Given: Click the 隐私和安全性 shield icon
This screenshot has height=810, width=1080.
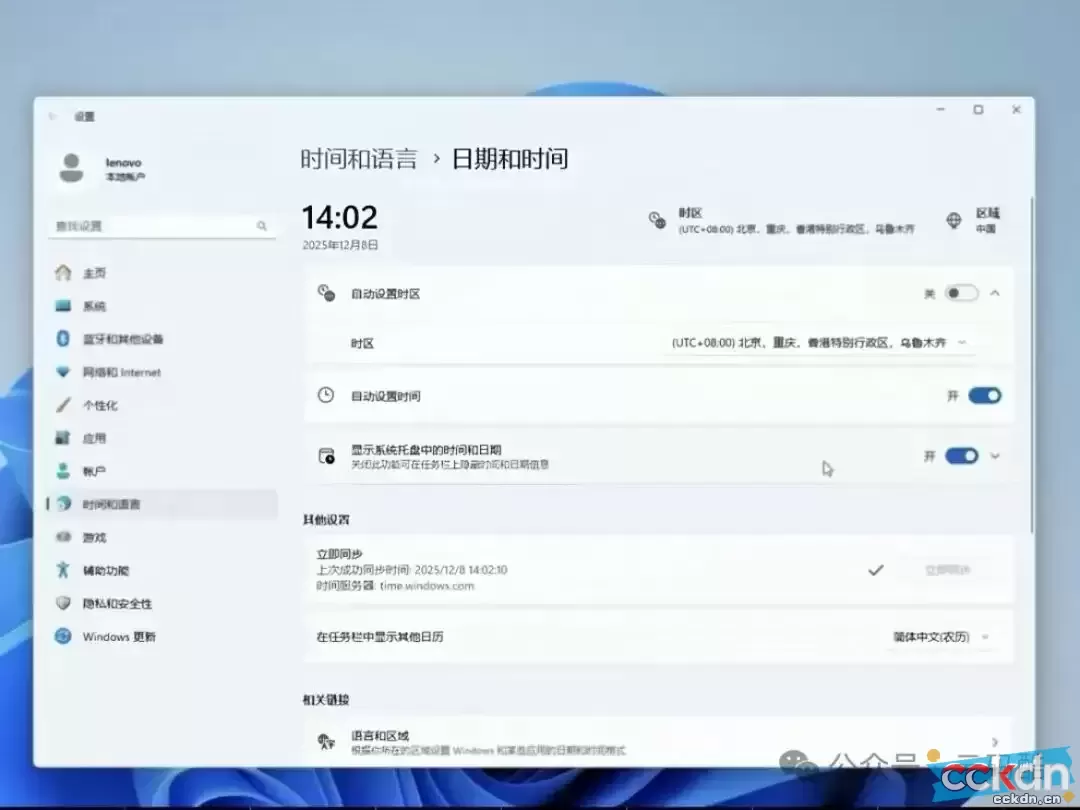Looking at the screenshot, I should pyautogui.click(x=63, y=603).
